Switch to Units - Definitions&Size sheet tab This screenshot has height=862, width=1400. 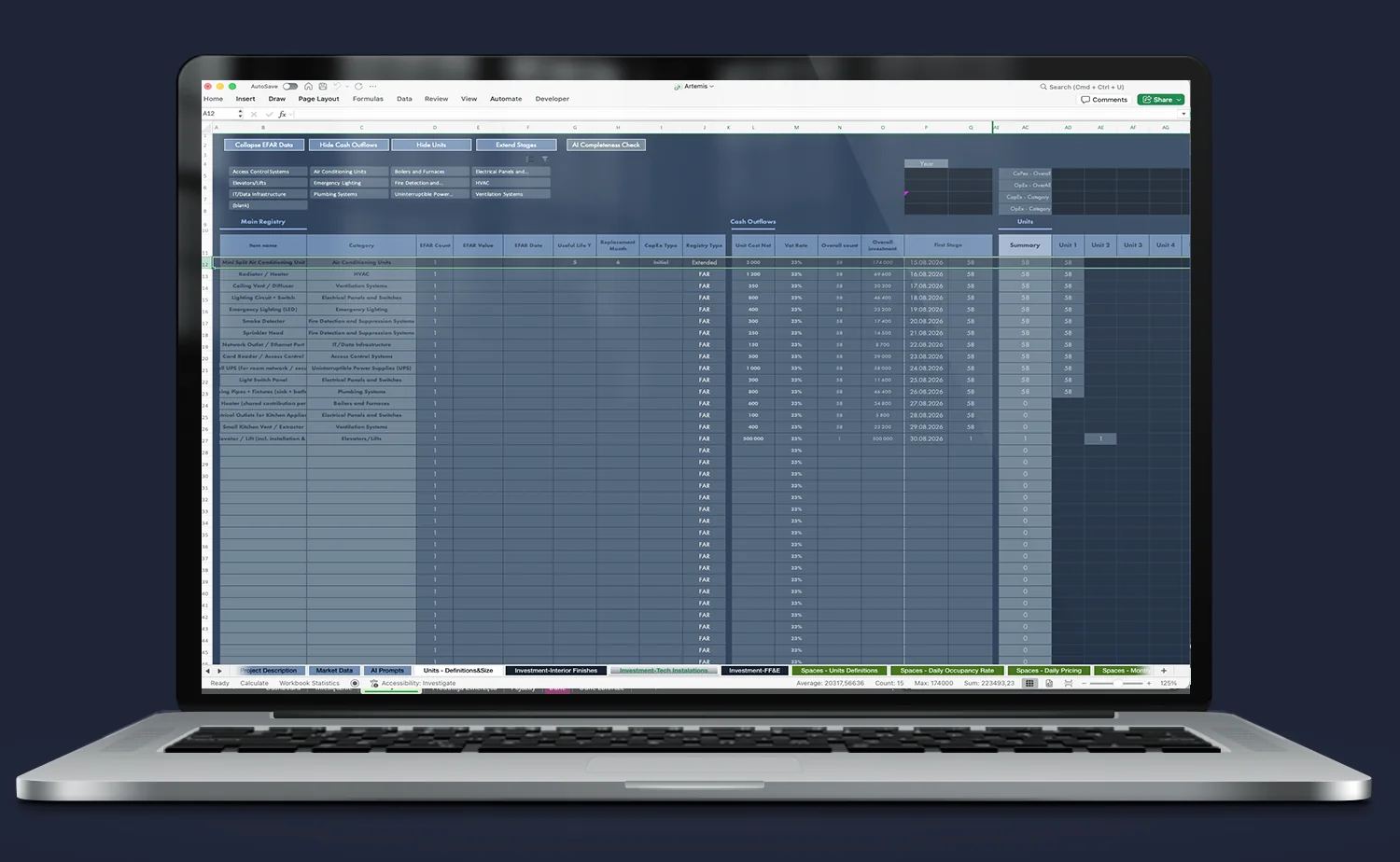(x=457, y=671)
